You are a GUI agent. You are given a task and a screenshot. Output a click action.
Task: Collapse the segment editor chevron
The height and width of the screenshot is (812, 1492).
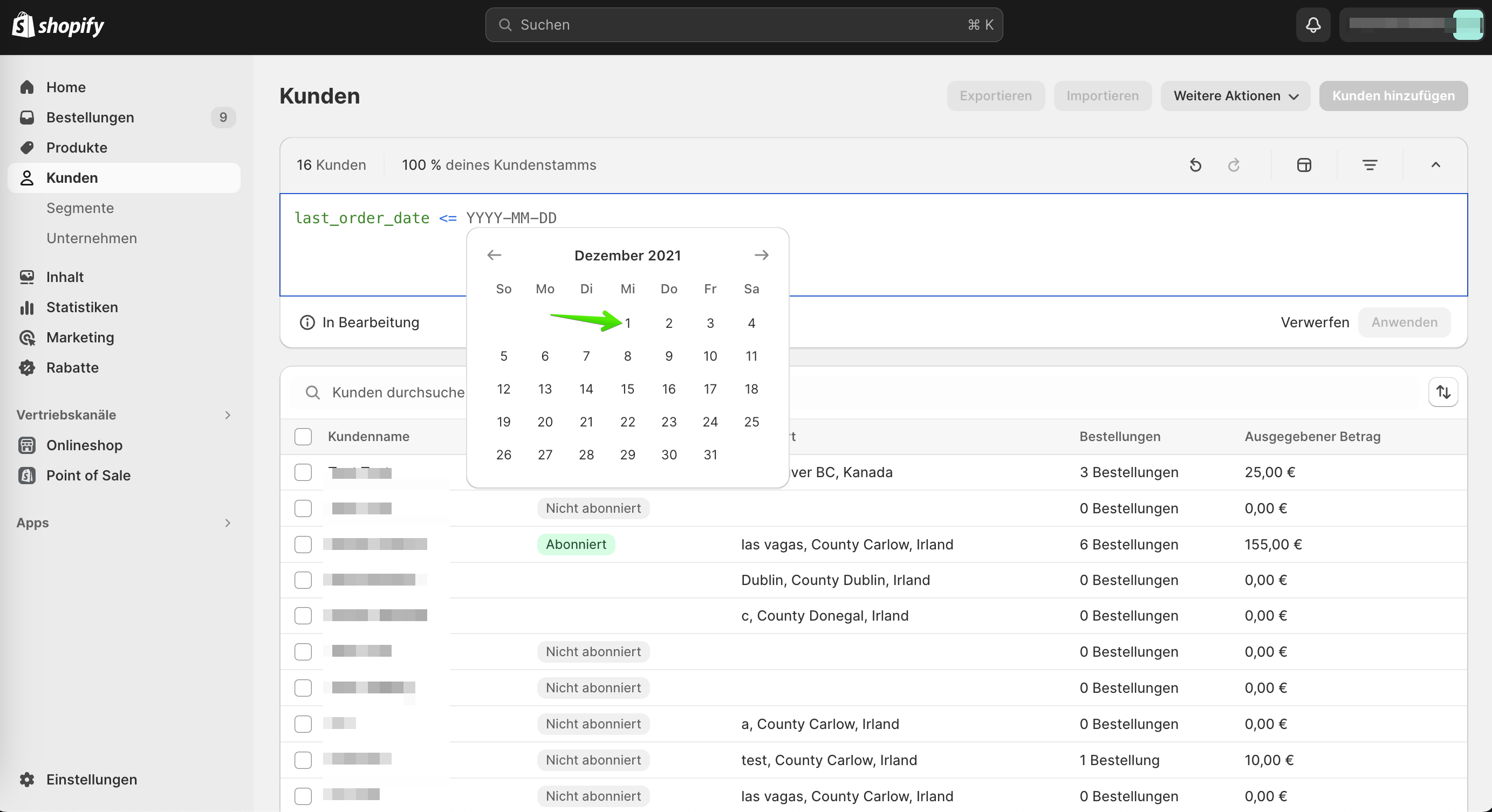(1435, 165)
